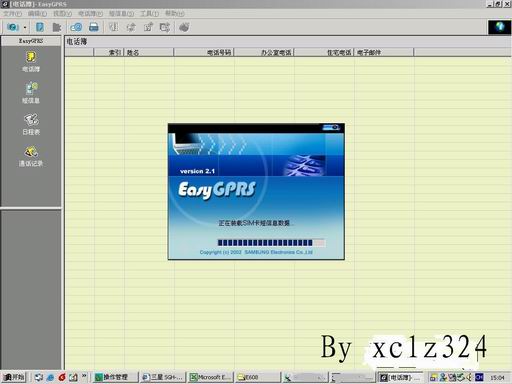Click the globe logo at toolbar's far right
Screen dimensions: 512x384
coord(499,27)
